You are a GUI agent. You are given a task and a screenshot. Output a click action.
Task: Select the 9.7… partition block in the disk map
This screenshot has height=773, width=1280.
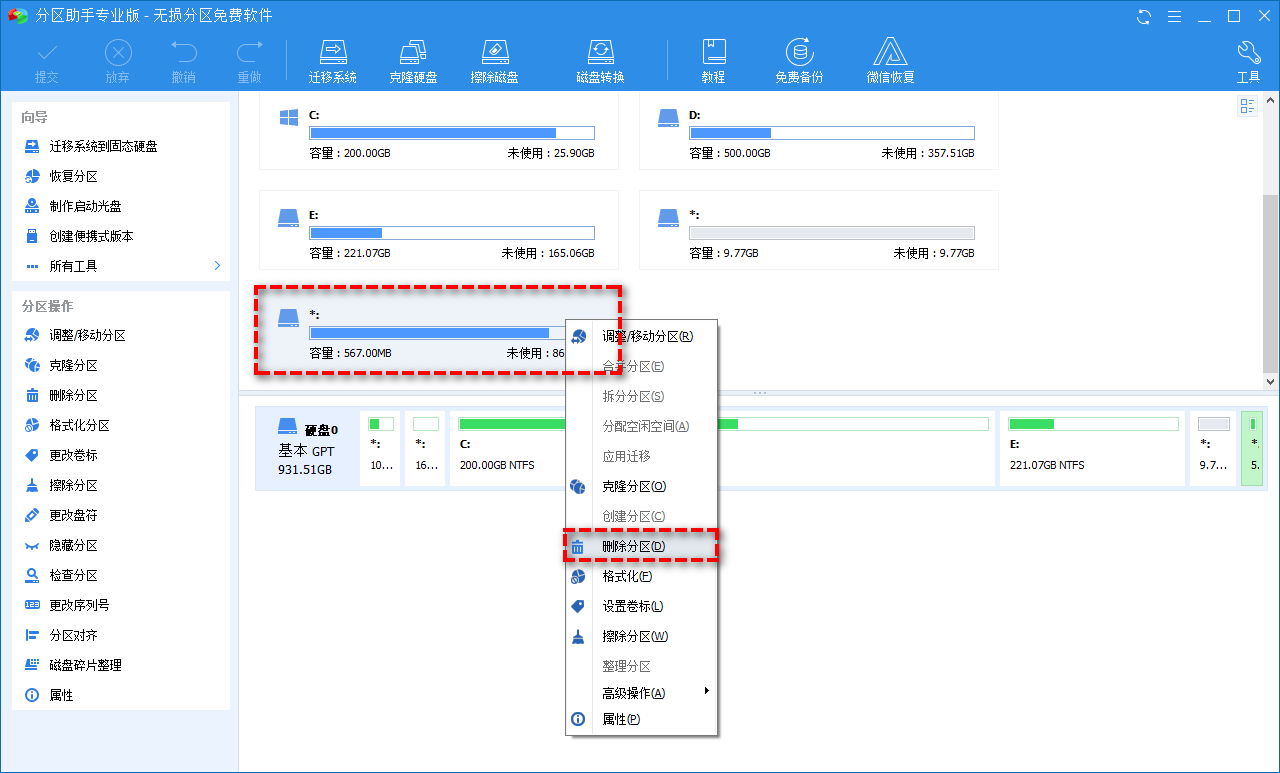(1213, 448)
